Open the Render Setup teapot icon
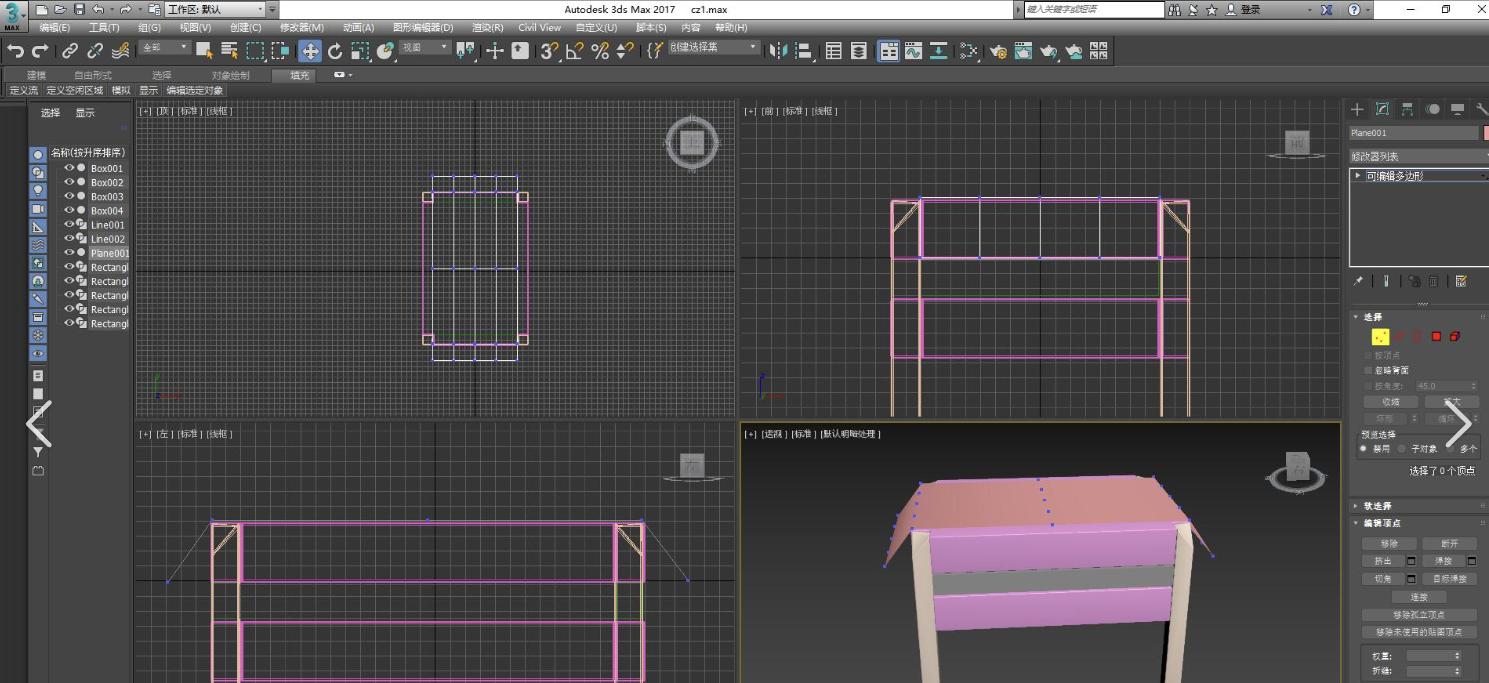Image resolution: width=1489 pixels, height=683 pixels. point(999,52)
